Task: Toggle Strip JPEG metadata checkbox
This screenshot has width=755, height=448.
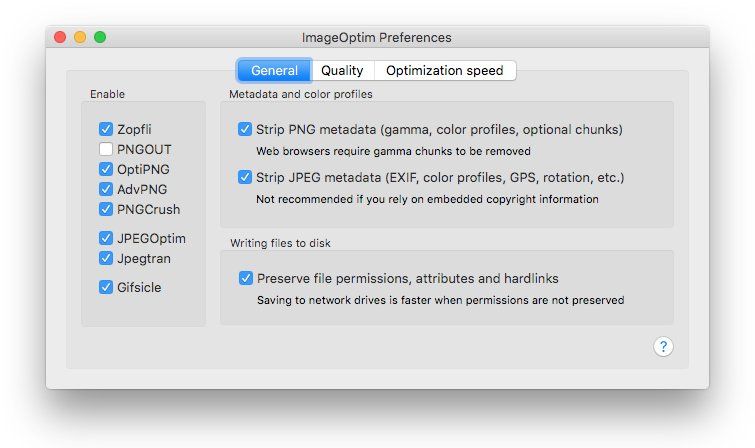Action: click(245, 177)
